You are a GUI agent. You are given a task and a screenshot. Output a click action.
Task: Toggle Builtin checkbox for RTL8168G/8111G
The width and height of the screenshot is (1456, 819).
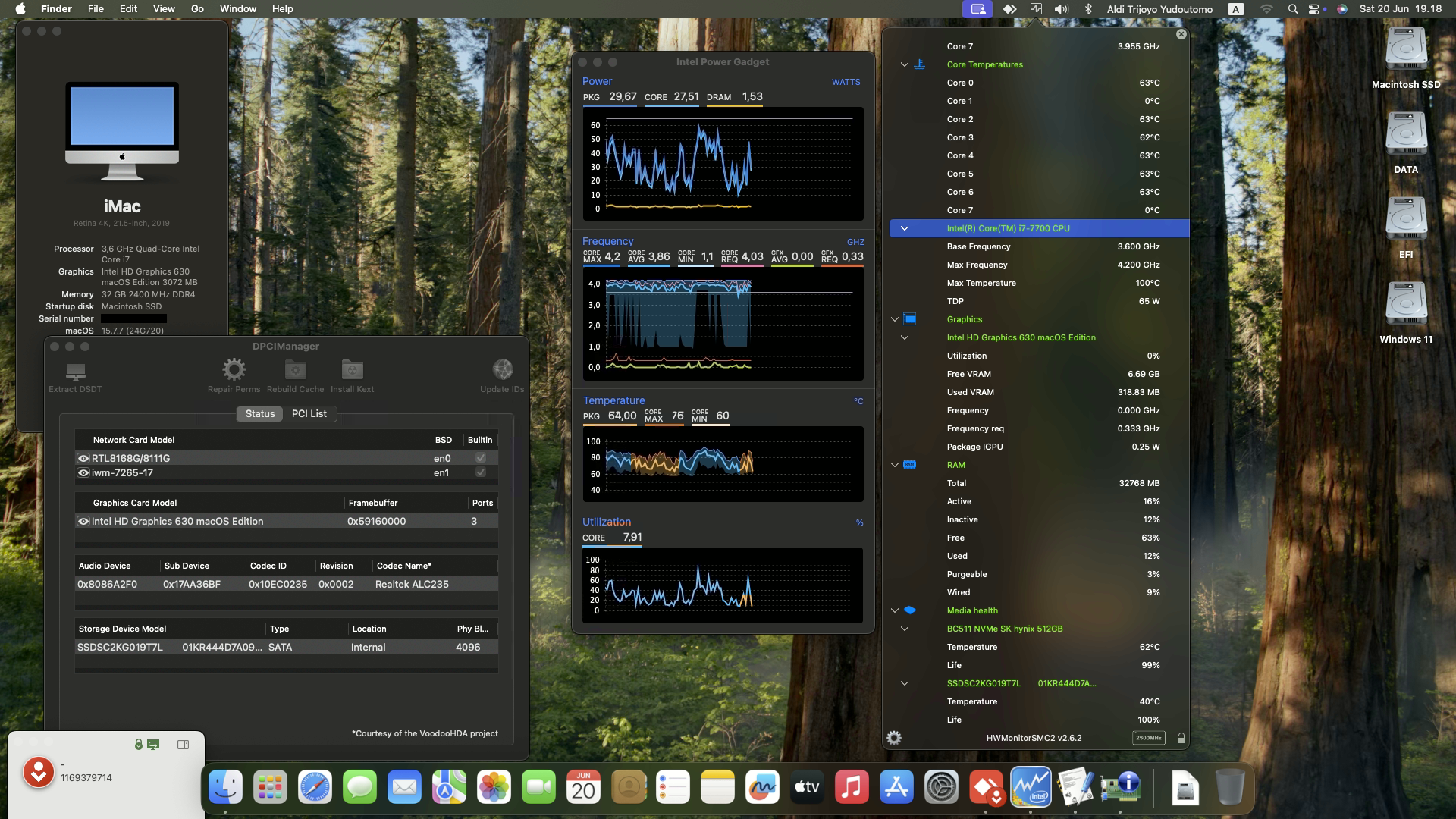coord(480,458)
